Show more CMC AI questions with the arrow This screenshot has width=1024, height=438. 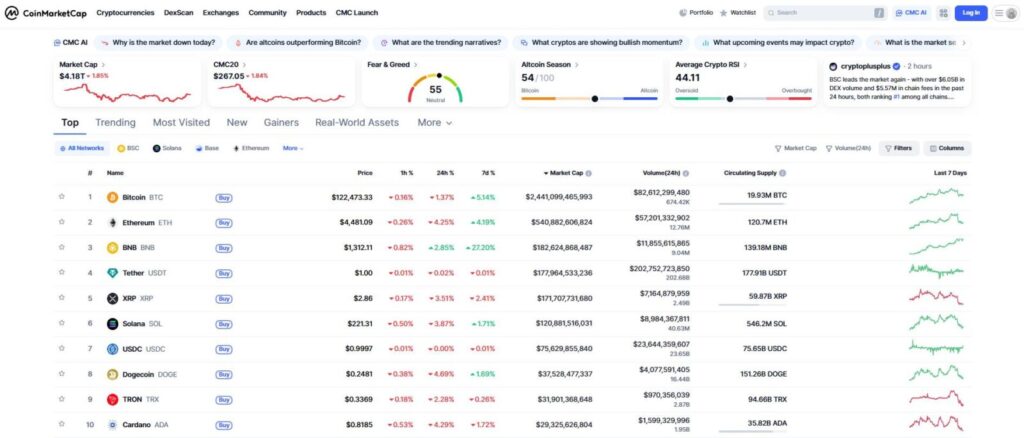pos(964,42)
